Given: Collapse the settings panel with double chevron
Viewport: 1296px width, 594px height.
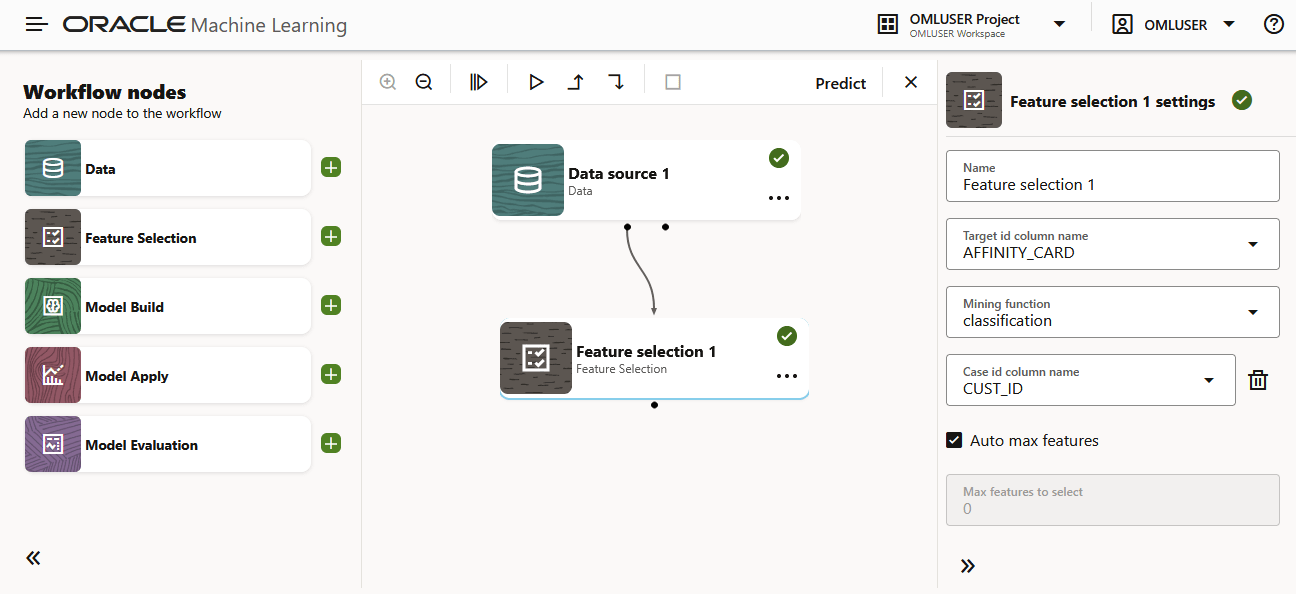Looking at the screenshot, I should [x=967, y=566].
